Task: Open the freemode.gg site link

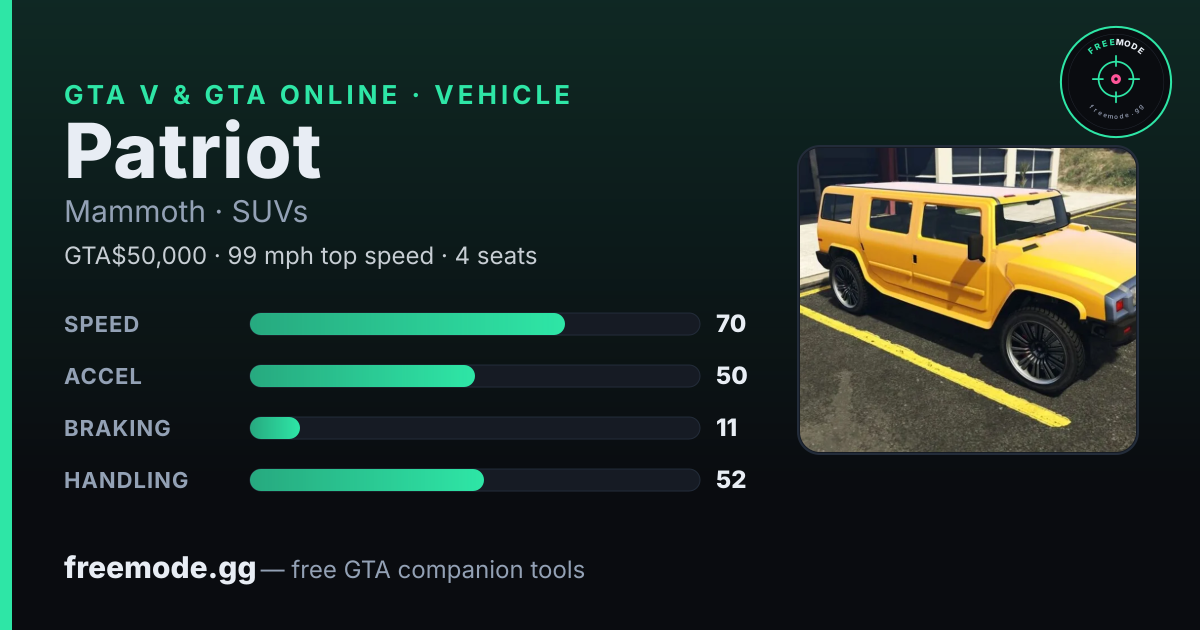Action: [x=160, y=569]
